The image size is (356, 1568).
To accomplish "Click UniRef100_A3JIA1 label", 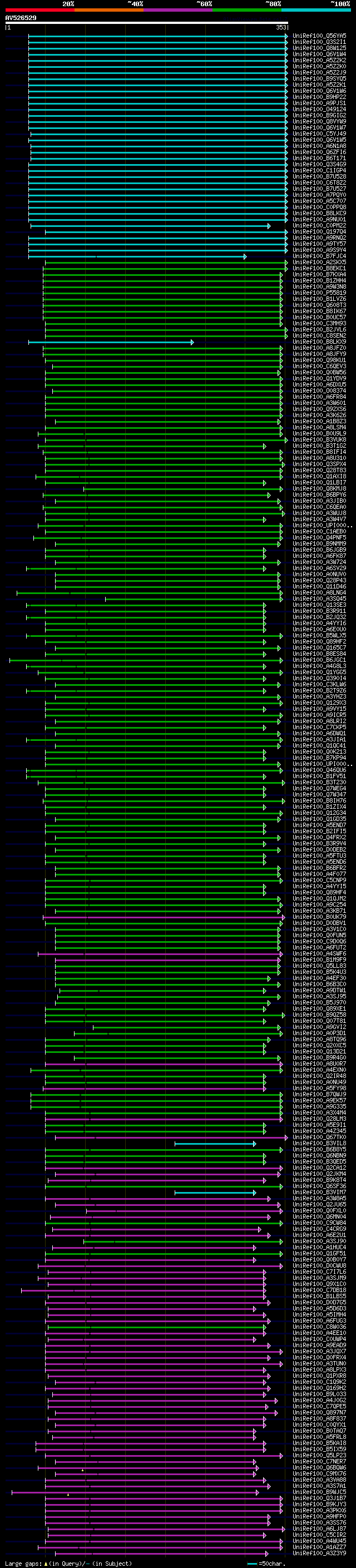I will point(319,740).
